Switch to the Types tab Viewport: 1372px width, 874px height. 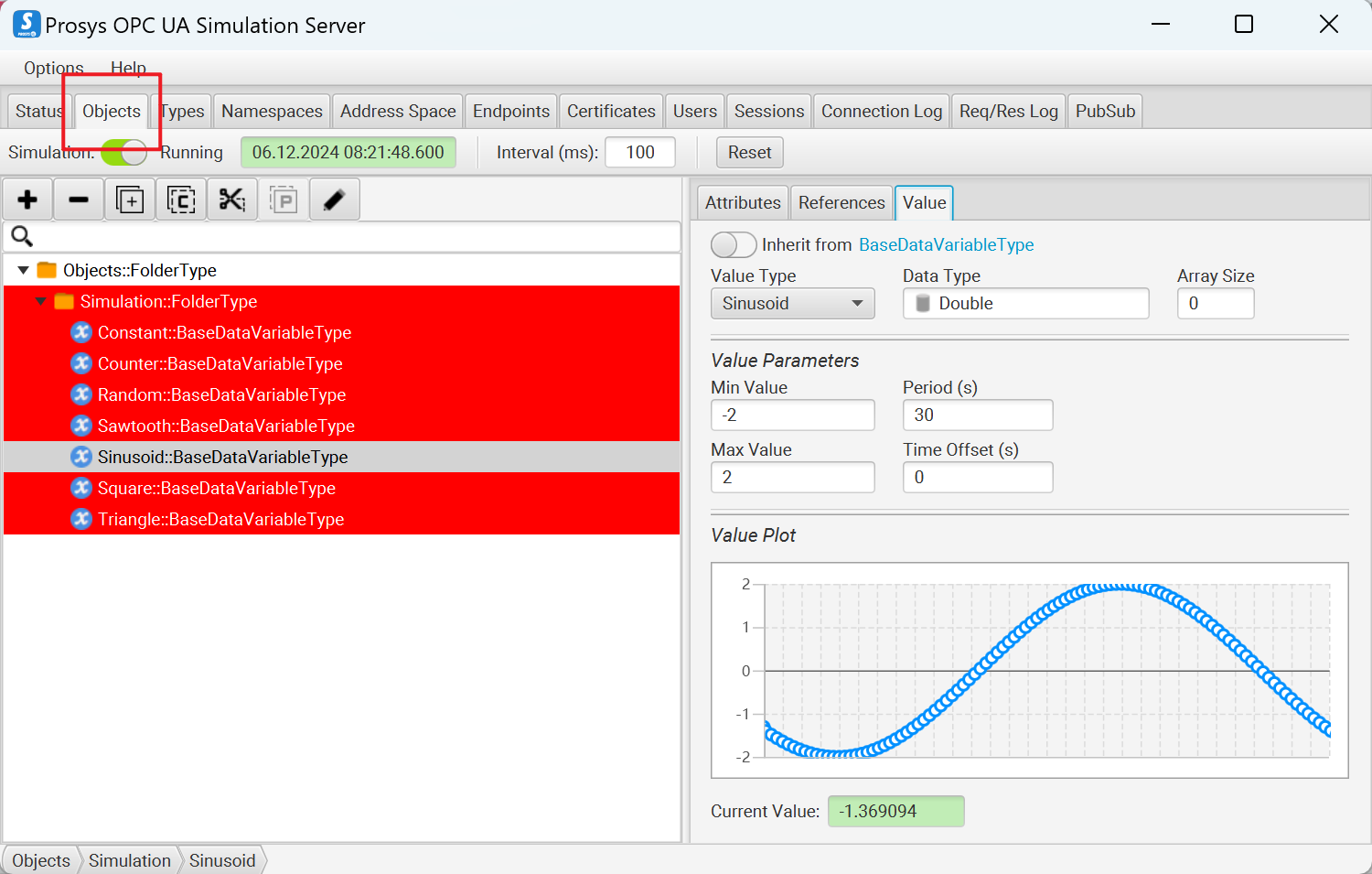coord(182,111)
